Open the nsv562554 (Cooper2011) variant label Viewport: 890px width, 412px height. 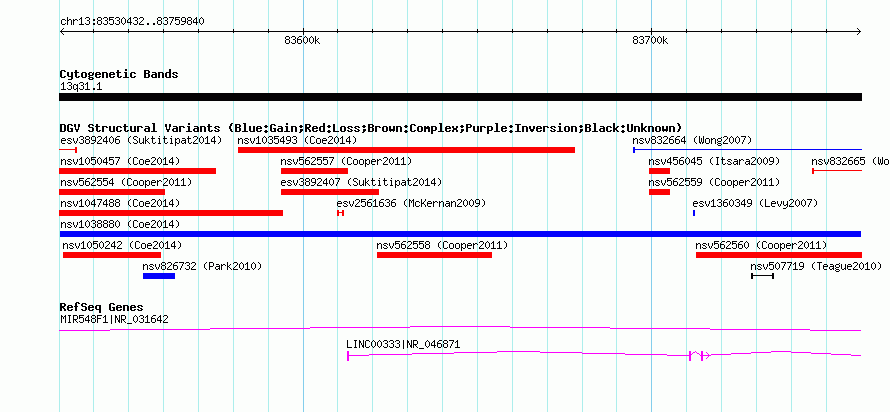click(x=126, y=183)
